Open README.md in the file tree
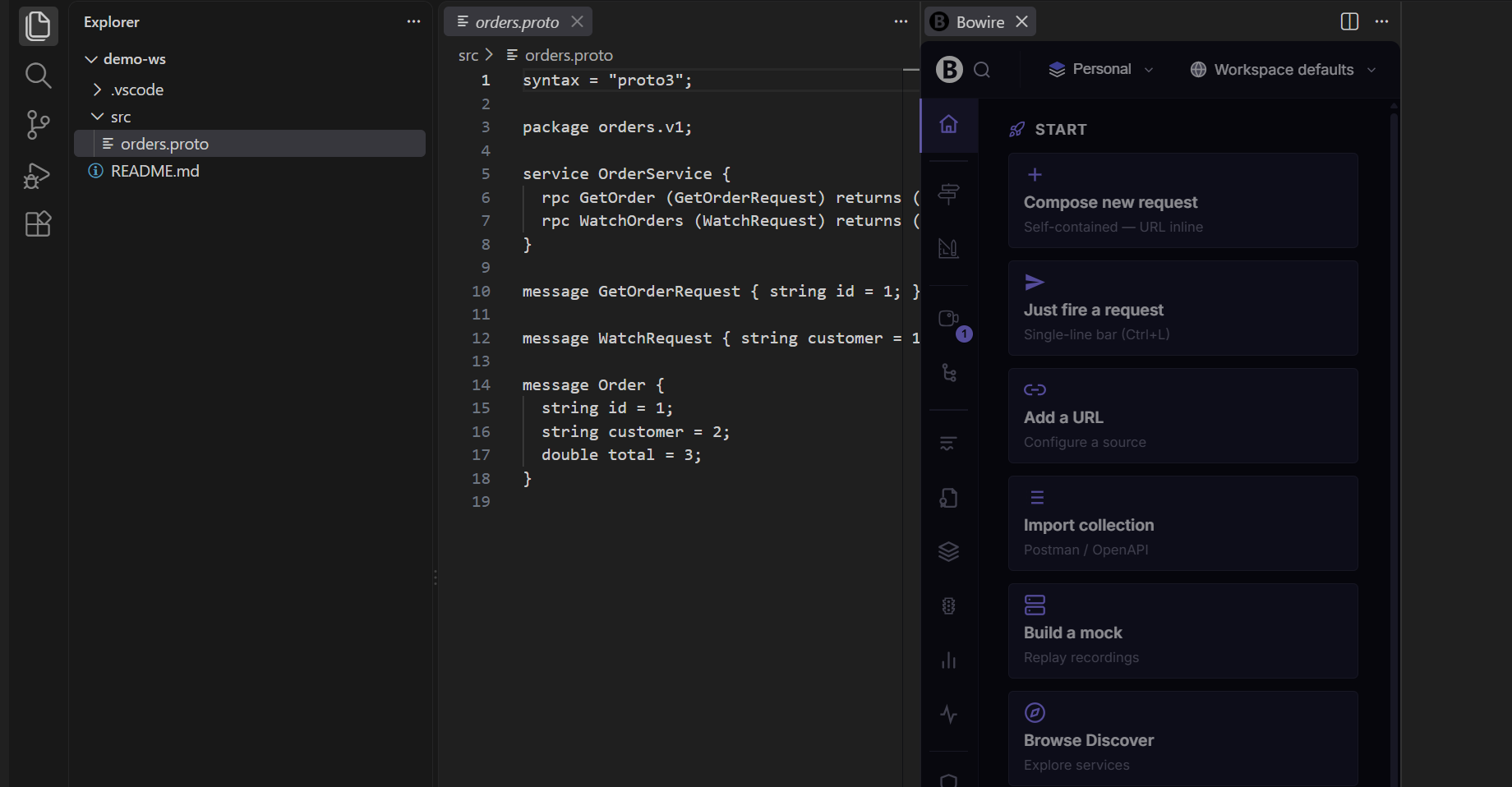Image resolution: width=1512 pixels, height=787 pixels. click(250, 171)
